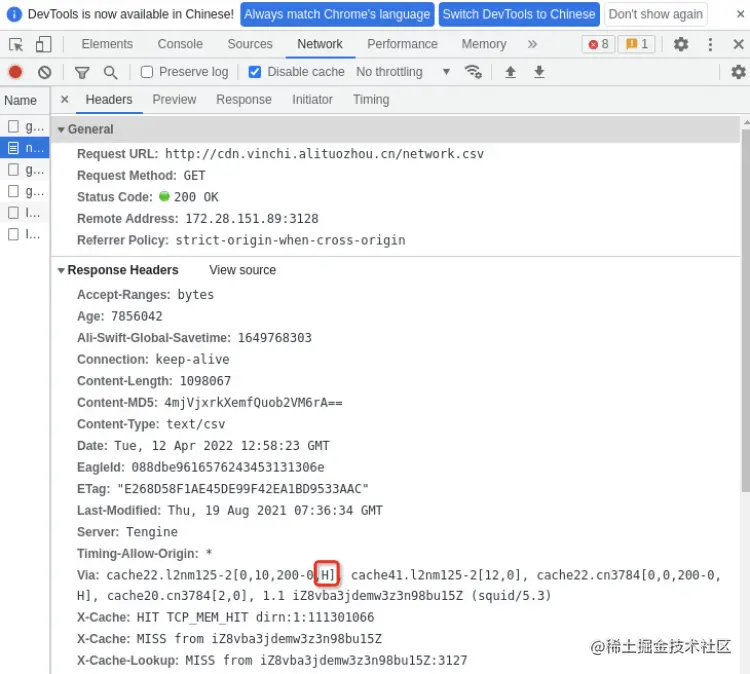This screenshot has height=674, width=750.
Task: Click Remote Address 172.28.151.89:3128
Action: 252,219
